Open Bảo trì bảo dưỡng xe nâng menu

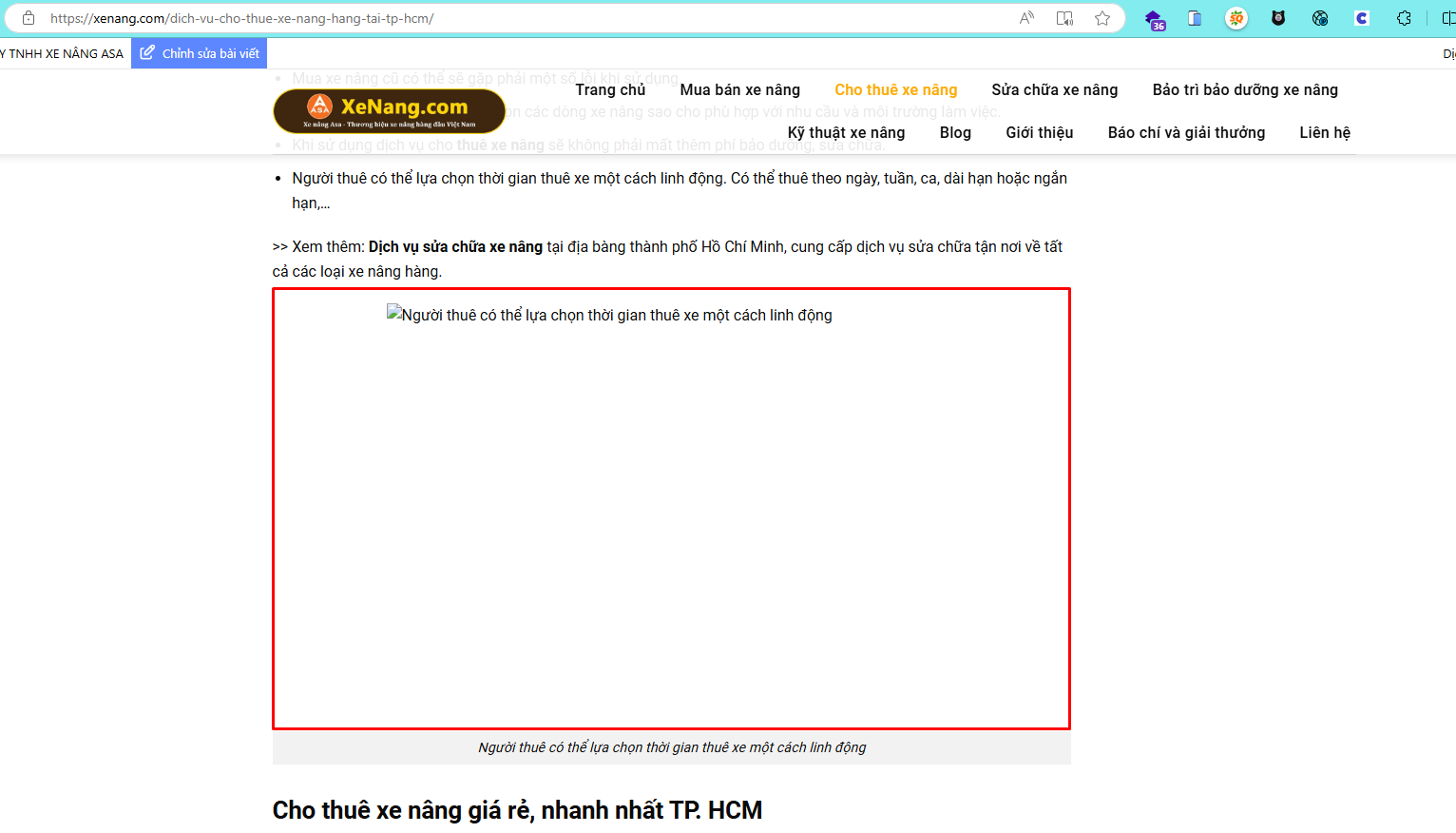pos(1245,89)
